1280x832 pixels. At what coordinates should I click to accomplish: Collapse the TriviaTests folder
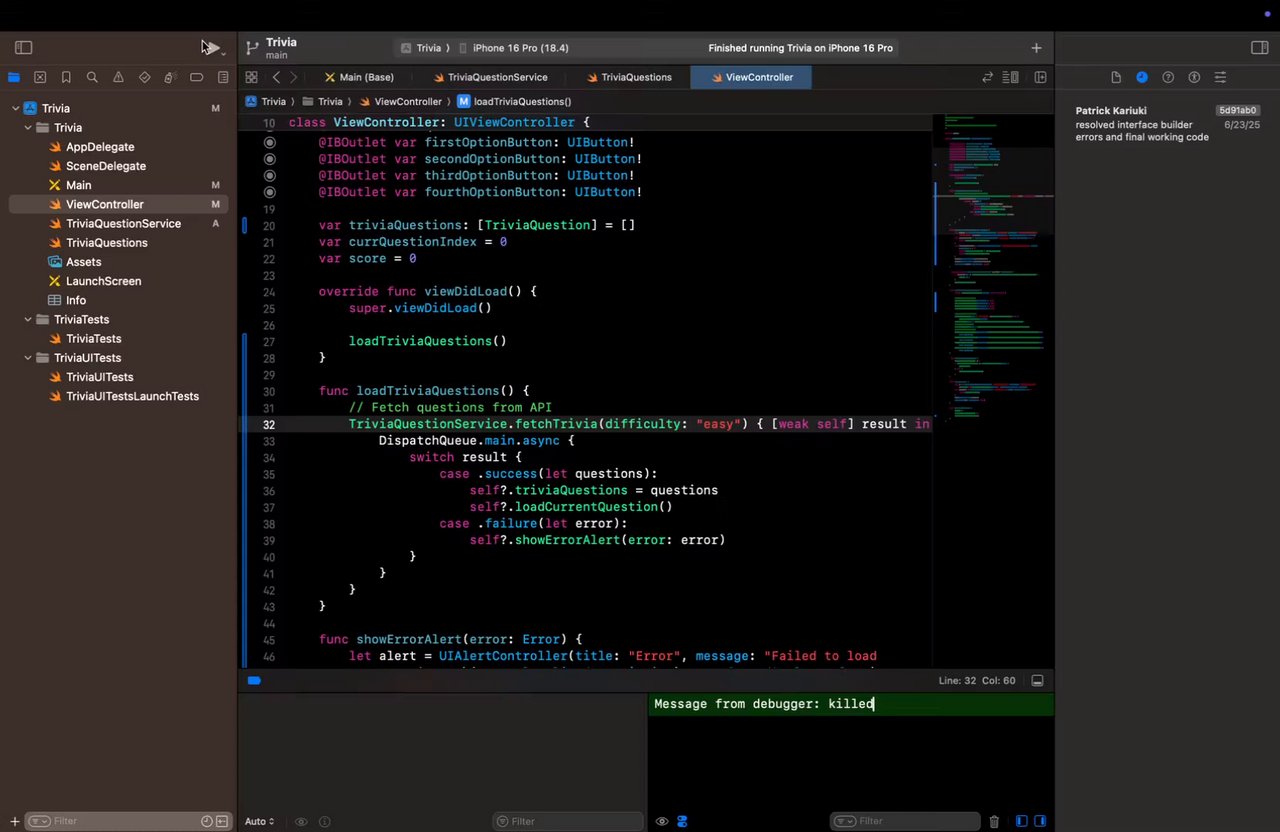pos(29,320)
